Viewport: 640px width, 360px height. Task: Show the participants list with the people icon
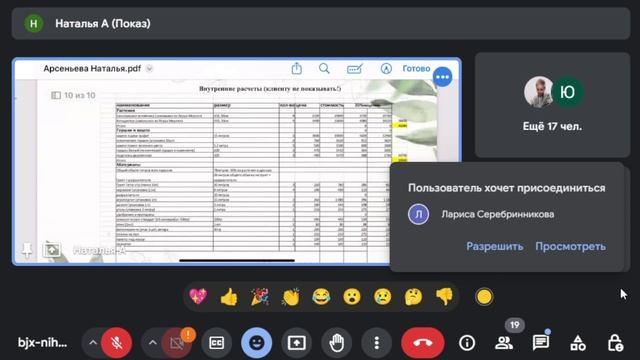[504, 343]
